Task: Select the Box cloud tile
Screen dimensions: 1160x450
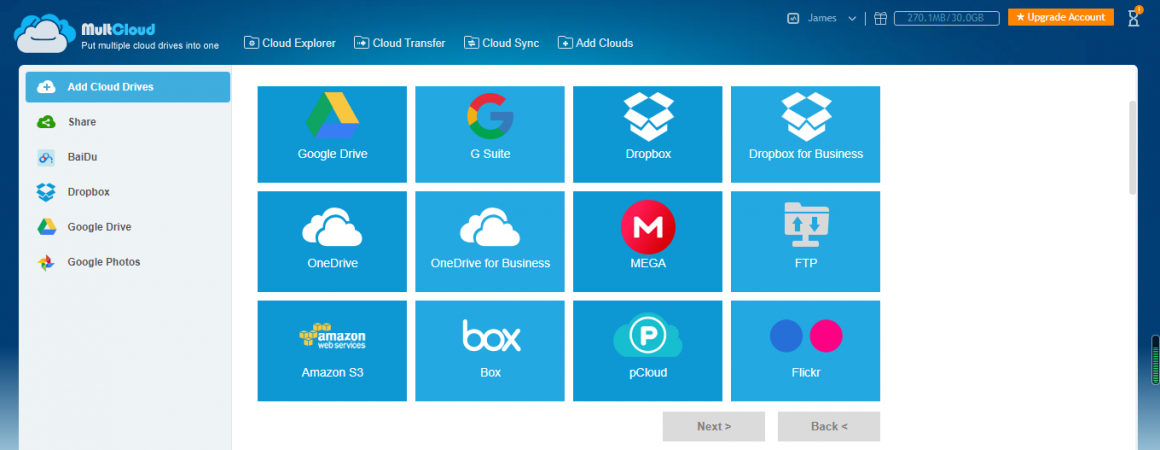Action: [x=490, y=351]
